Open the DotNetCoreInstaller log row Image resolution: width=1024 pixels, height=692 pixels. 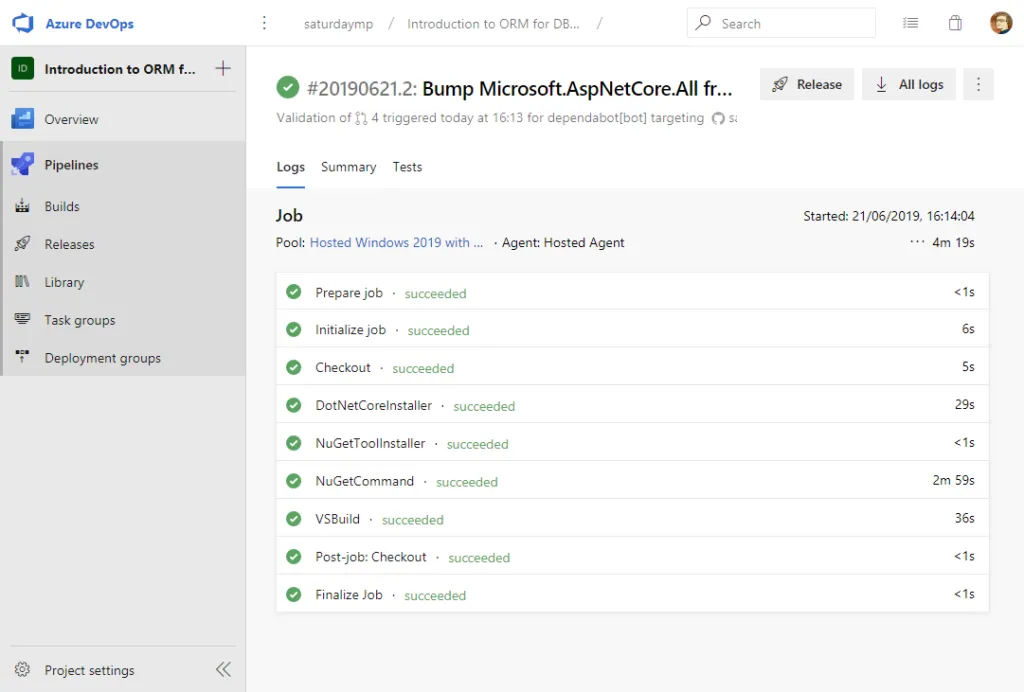[x=632, y=405]
